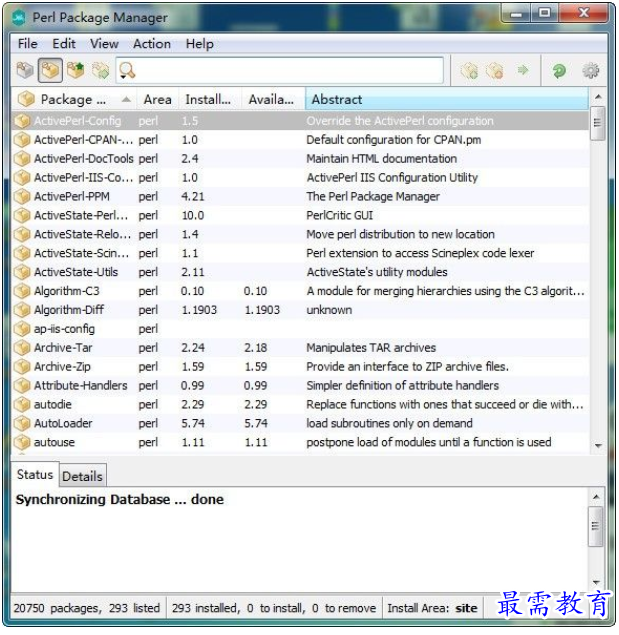The image size is (619, 635).
Task: Sort by Available version column header
Action: [271, 99]
